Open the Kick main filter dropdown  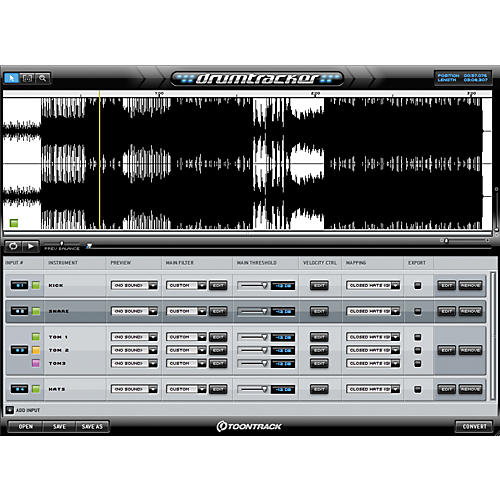click(x=186, y=285)
